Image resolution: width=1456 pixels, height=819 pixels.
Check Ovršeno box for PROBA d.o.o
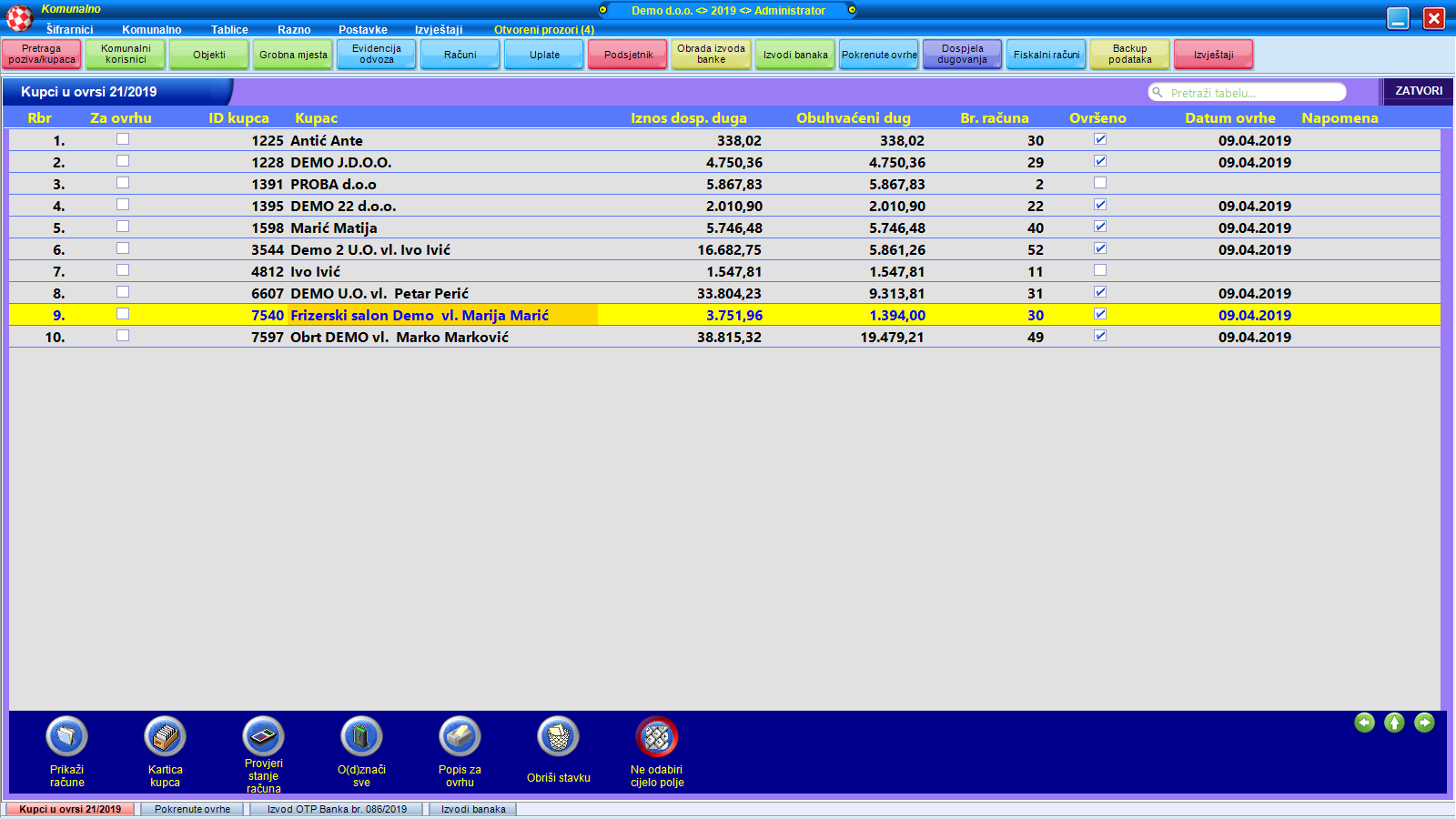(x=1100, y=183)
